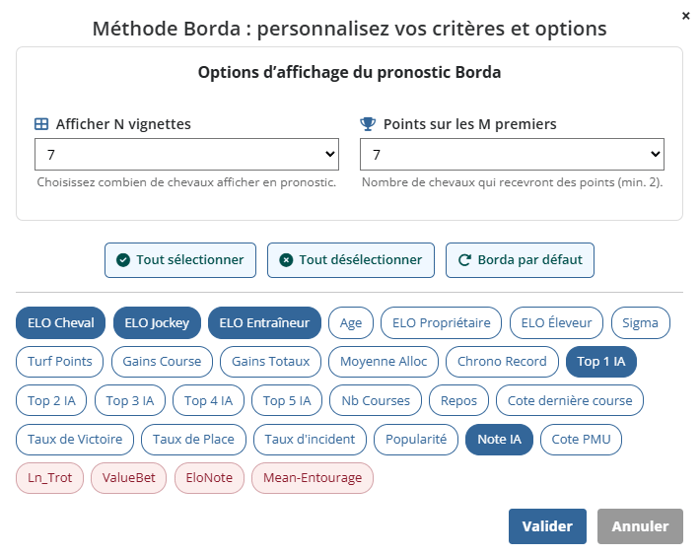The width and height of the screenshot is (700, 555).
Task: Enable the Sigma criterion
Action: pyautogui.click(x=640, y=323)
